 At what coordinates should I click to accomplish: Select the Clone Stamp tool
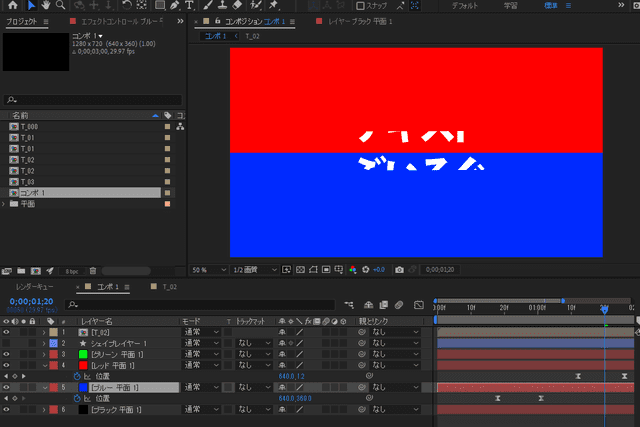222,5
